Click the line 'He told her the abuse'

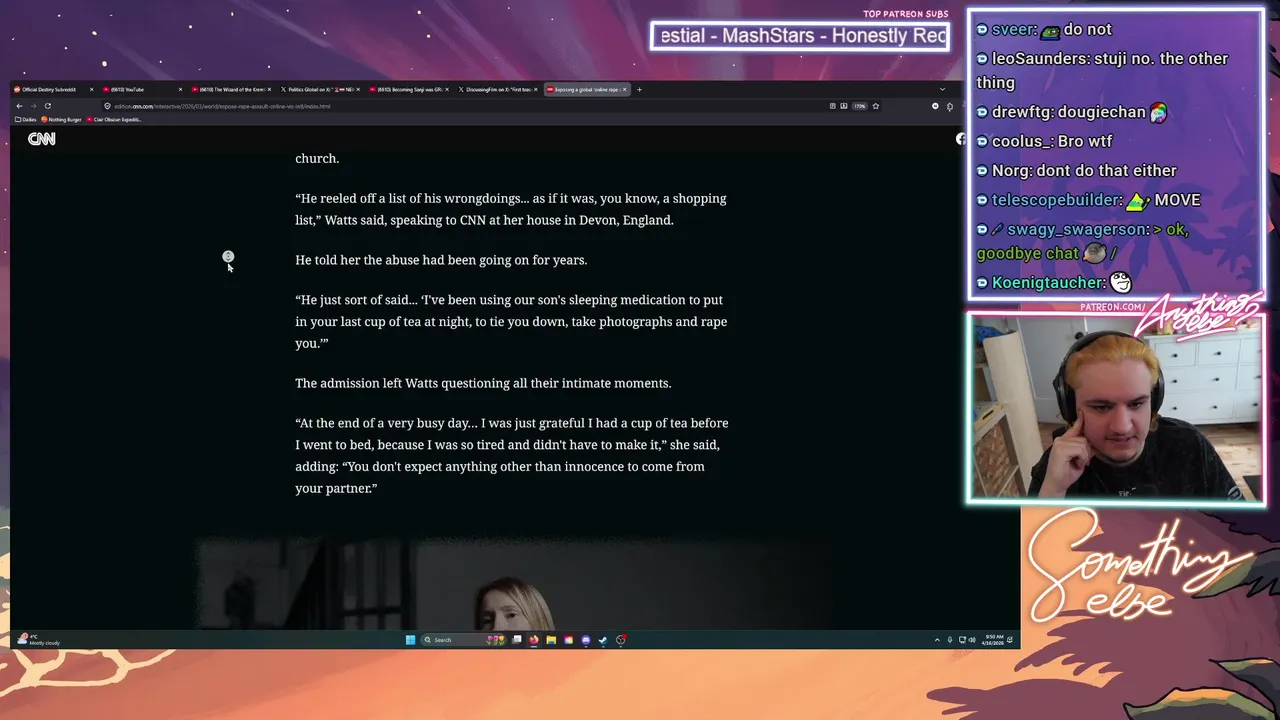click(x=441, y=260)
